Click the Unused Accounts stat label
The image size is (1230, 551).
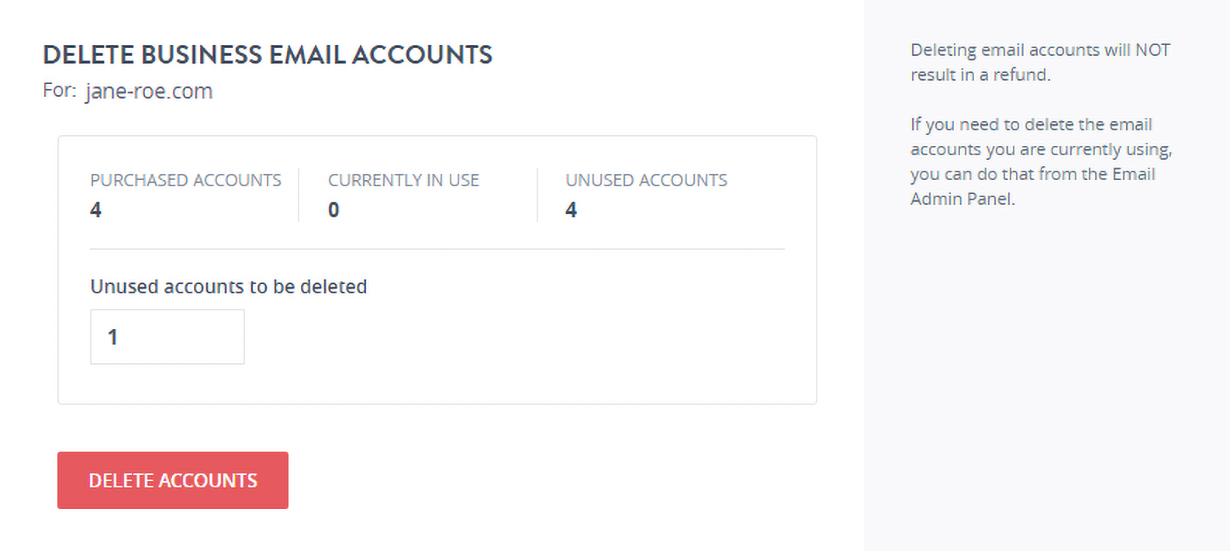(646, 180)
